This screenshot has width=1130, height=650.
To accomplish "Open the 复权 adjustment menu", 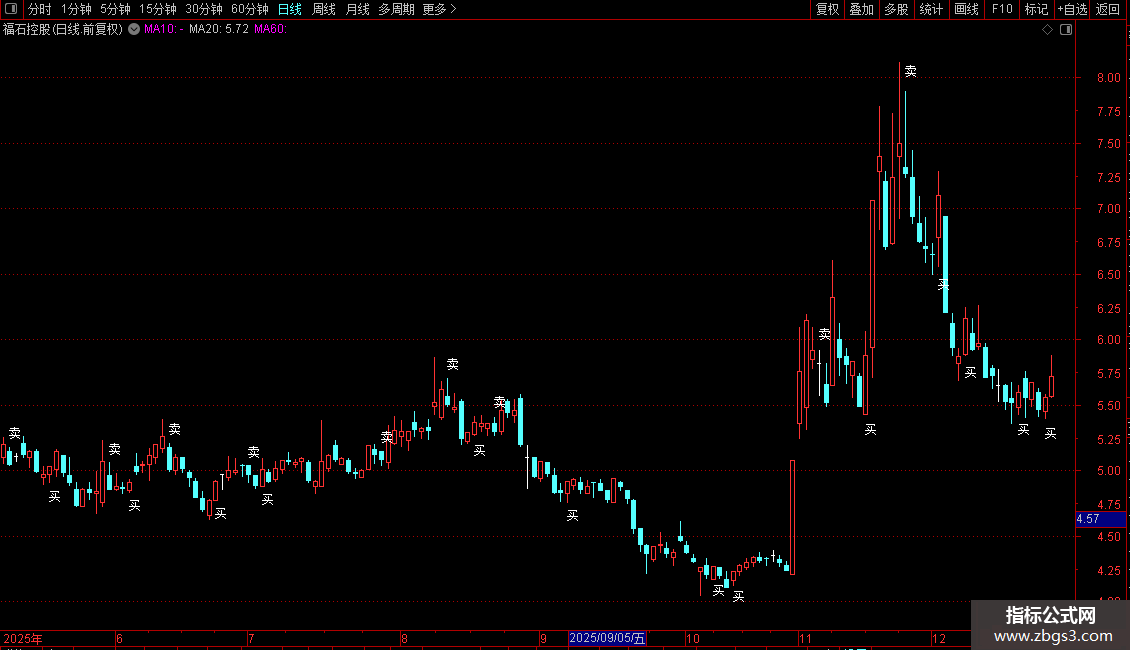I will point(827,9).
